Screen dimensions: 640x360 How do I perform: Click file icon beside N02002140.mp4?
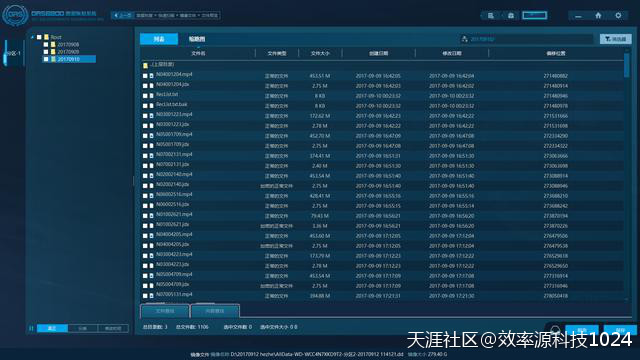coord(151,176)
